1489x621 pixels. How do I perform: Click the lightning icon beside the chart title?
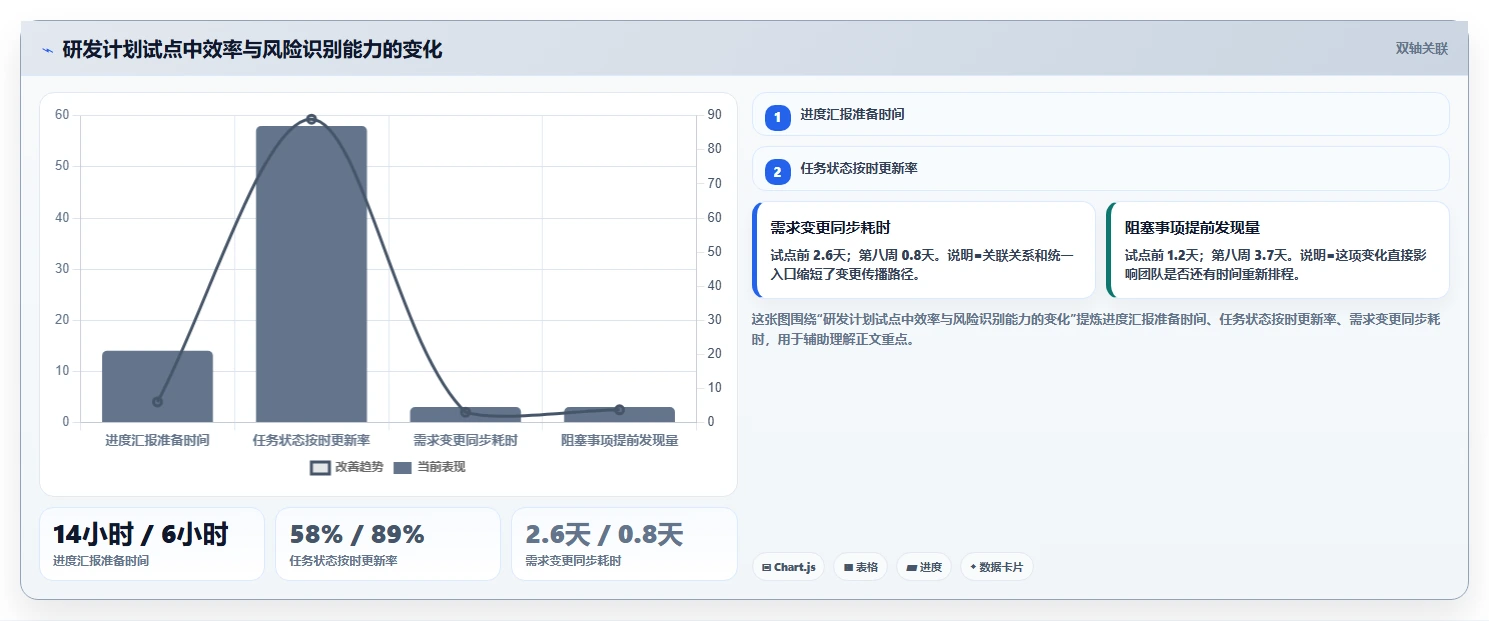click(x=47, y=50)
